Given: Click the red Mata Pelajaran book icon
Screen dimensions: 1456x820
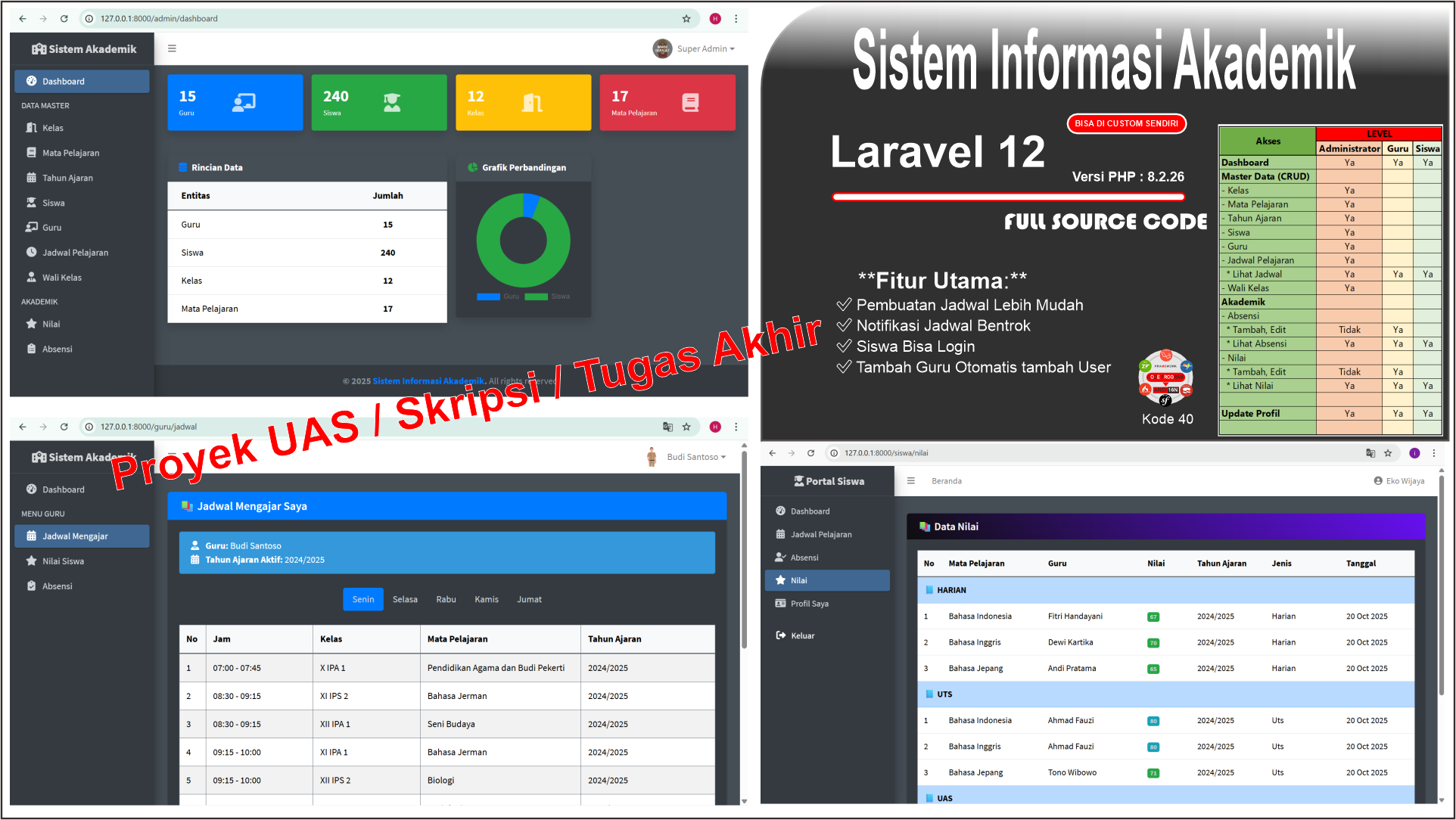Looking at the screenshot, I should 690,102.
